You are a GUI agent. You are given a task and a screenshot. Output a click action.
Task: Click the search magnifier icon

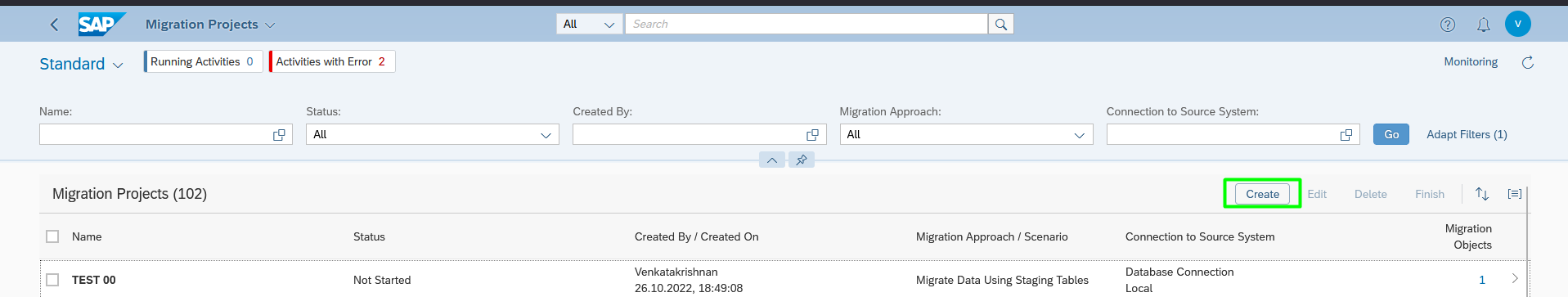tap(1001, 25)
